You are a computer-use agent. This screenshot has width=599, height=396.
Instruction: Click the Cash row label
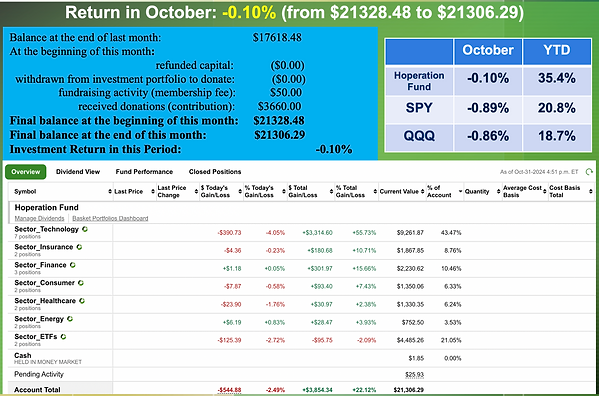point(23,355)
